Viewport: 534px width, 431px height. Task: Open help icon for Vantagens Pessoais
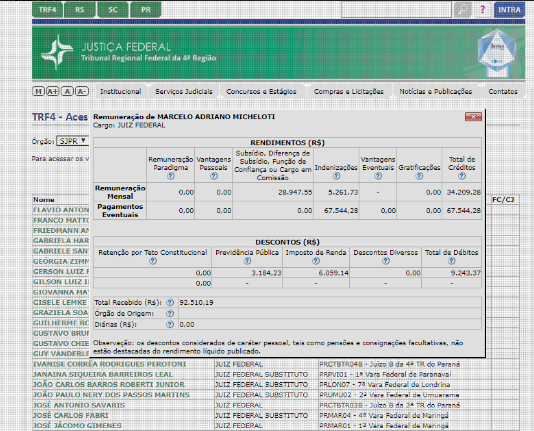[214, 176]
